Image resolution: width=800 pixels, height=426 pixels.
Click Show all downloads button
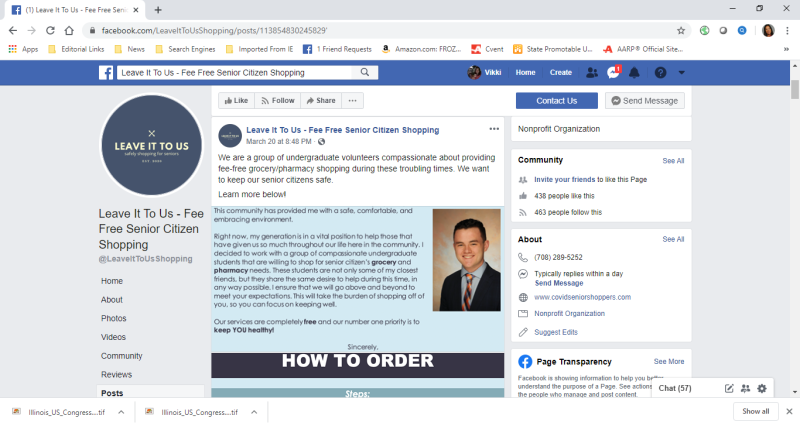[756, 411]
